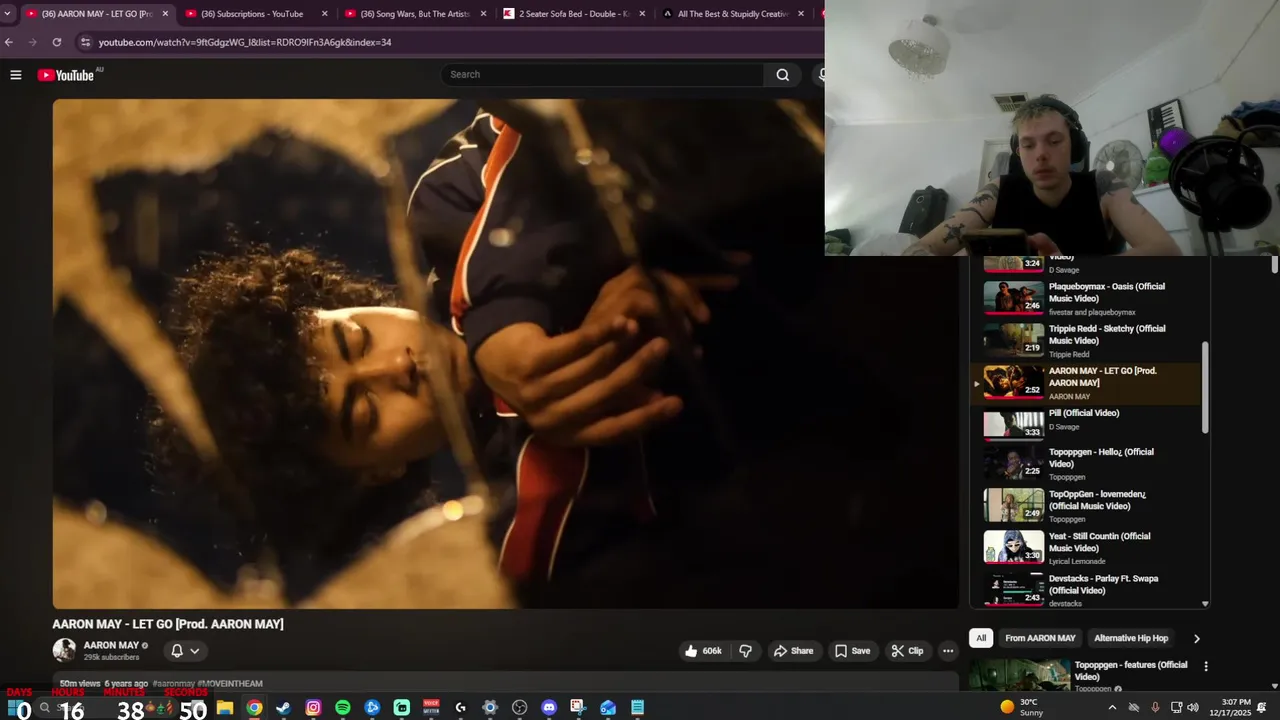Play Yeat - Still Countin playlist item
The image size is (1280, 720).
(1087, 548)
